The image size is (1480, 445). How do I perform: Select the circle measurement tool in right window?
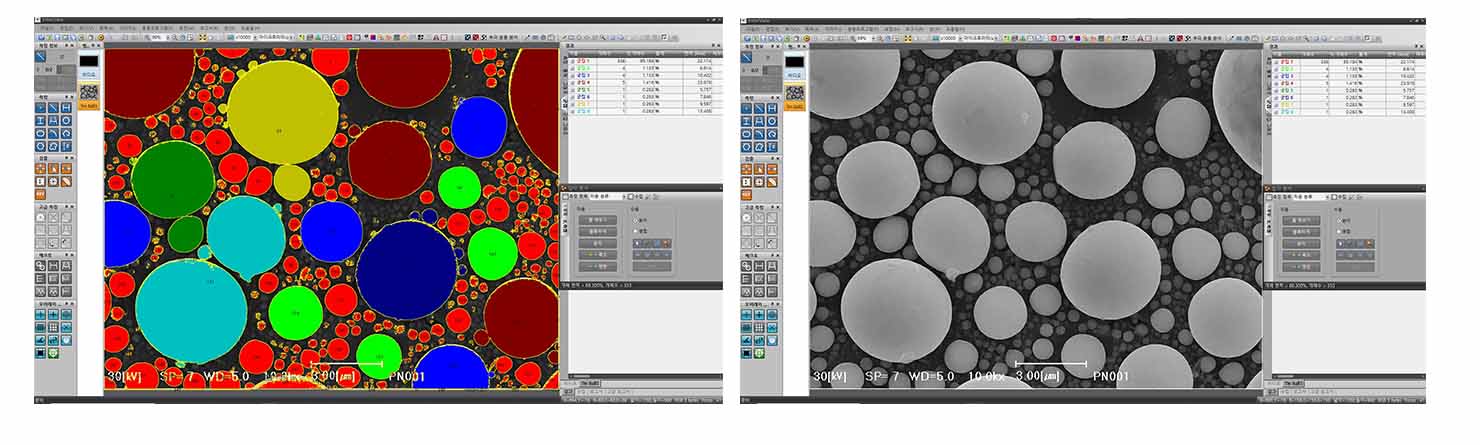[x=773, y=120]
